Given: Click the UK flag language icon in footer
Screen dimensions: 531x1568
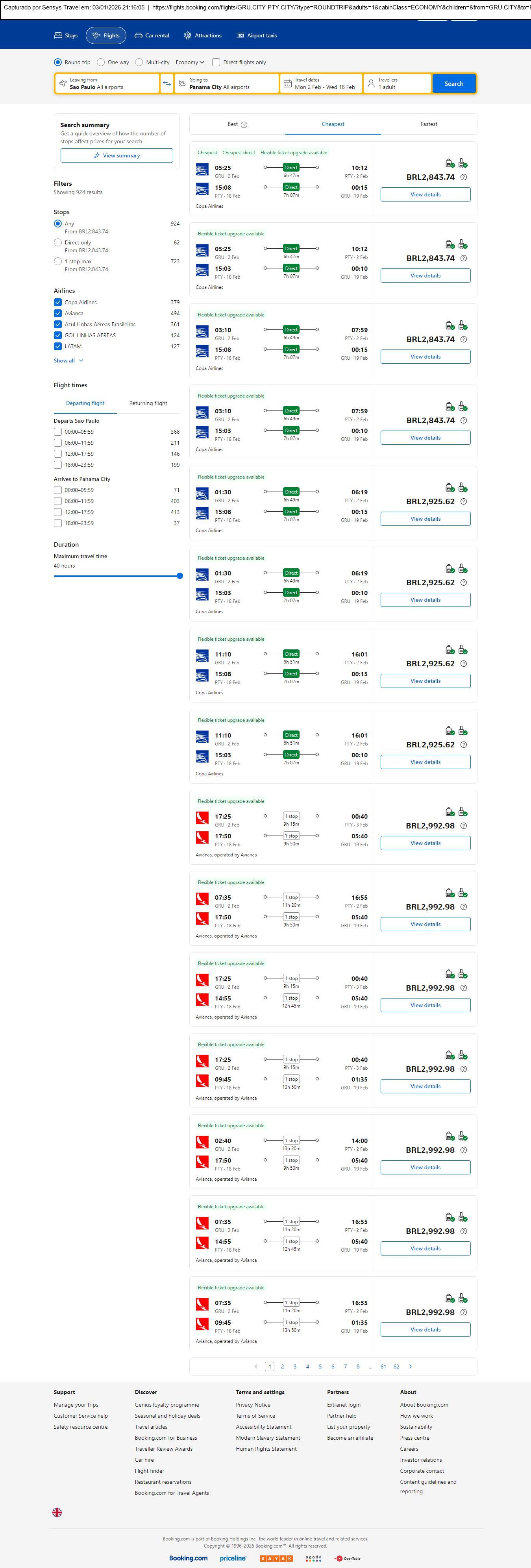Looking at the screenshot, I should click(57, 1512).
